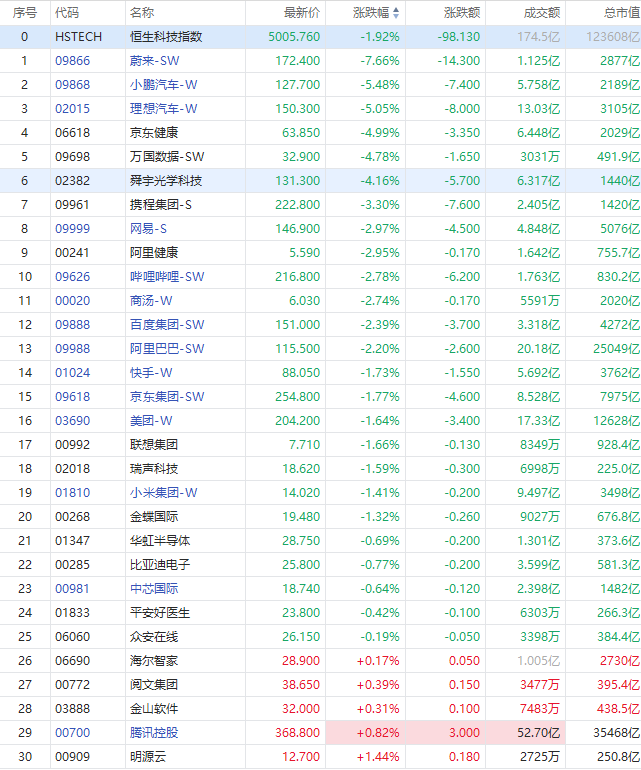Sort by the 涨跌幅 sort arrow icon

pyautogui.click(x=396, y=13)
